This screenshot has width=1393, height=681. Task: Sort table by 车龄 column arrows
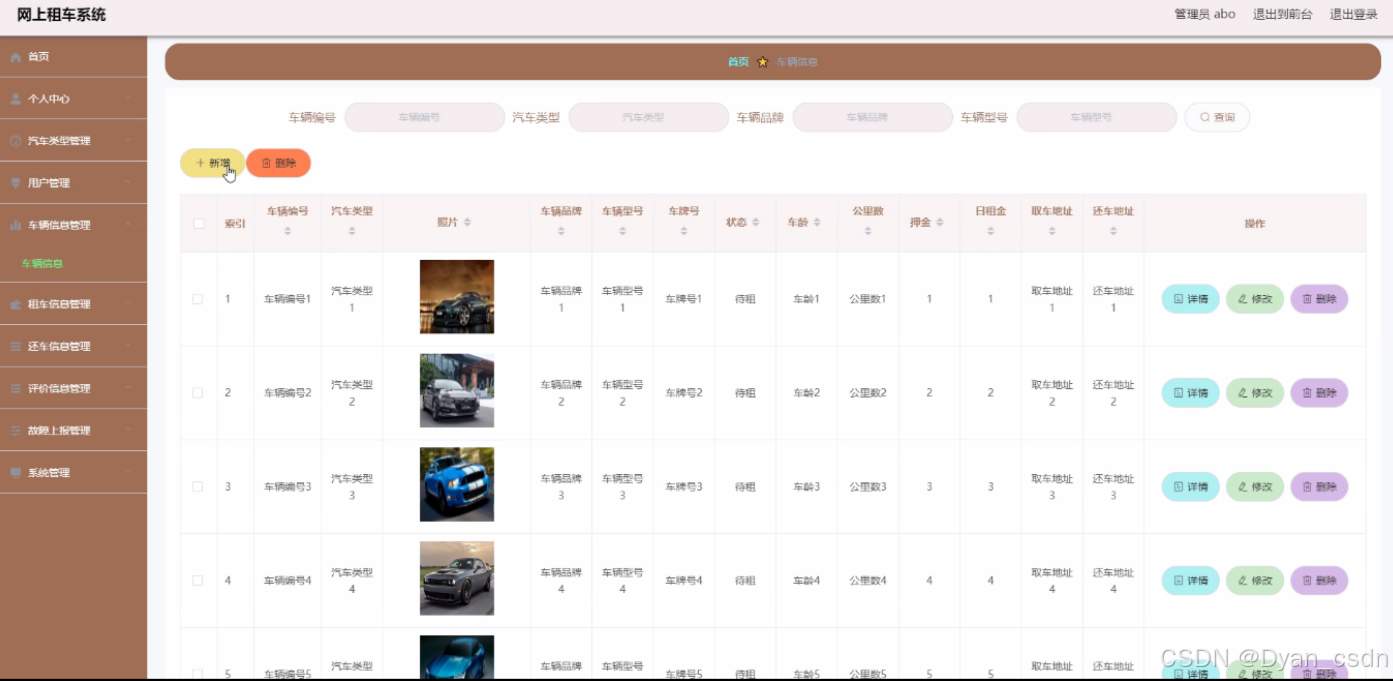tap(817, 222)
